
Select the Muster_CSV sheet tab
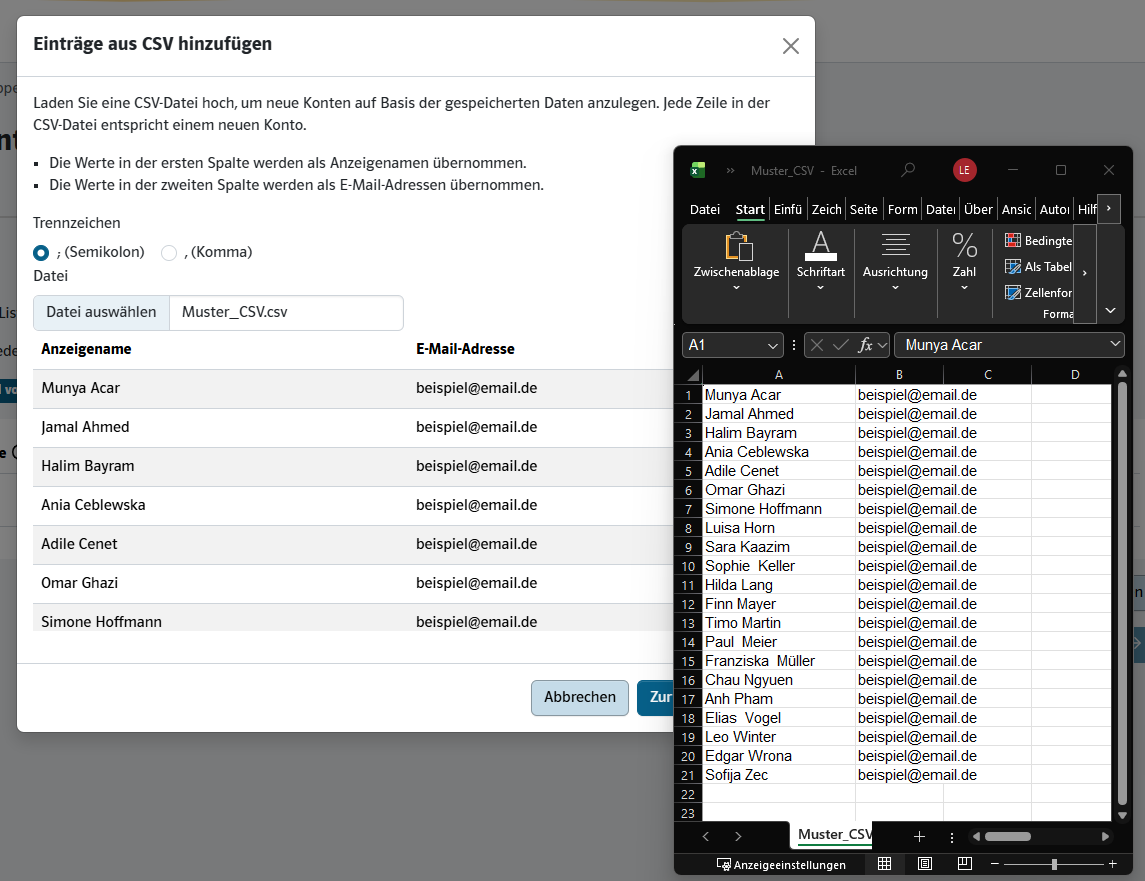[834, 834]
